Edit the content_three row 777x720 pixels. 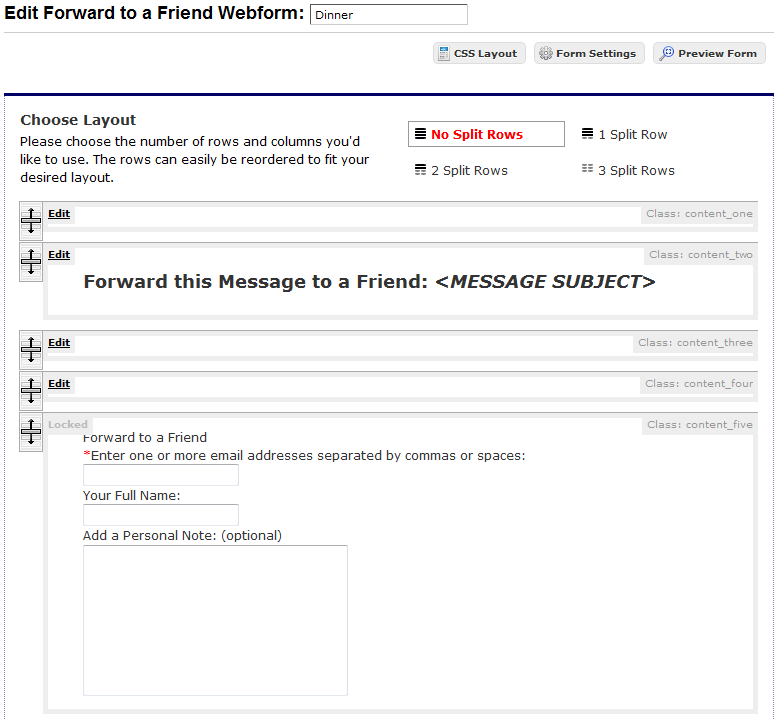click(x=59, y=343)
